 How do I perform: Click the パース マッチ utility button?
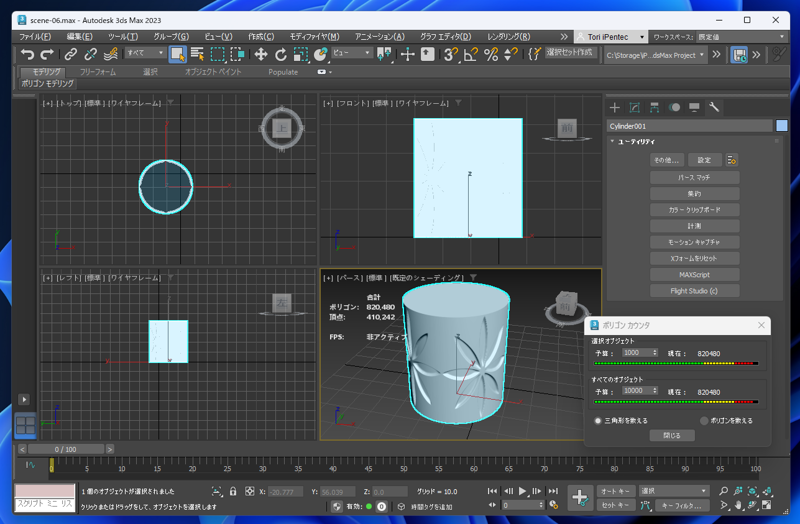point(694,178)
